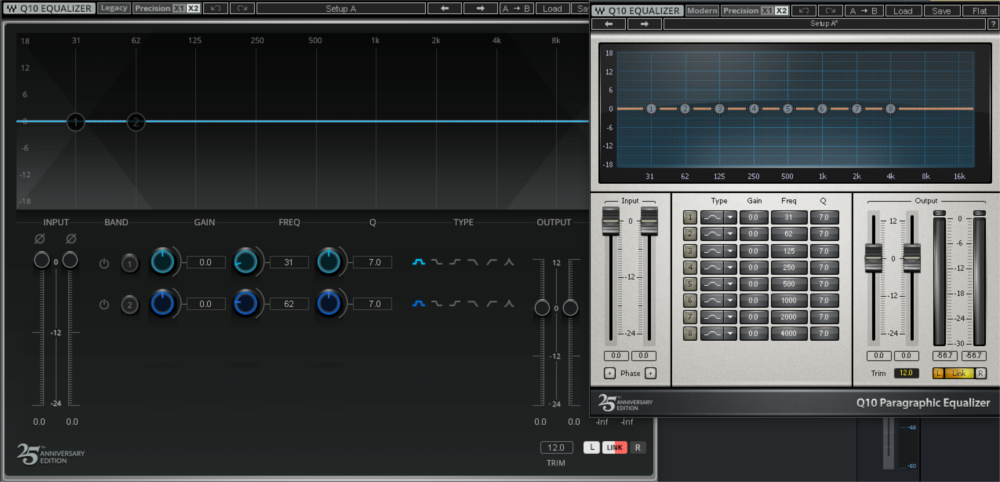Select narrow peak type for band 1
1000x482 pixels.
[509, 261]
